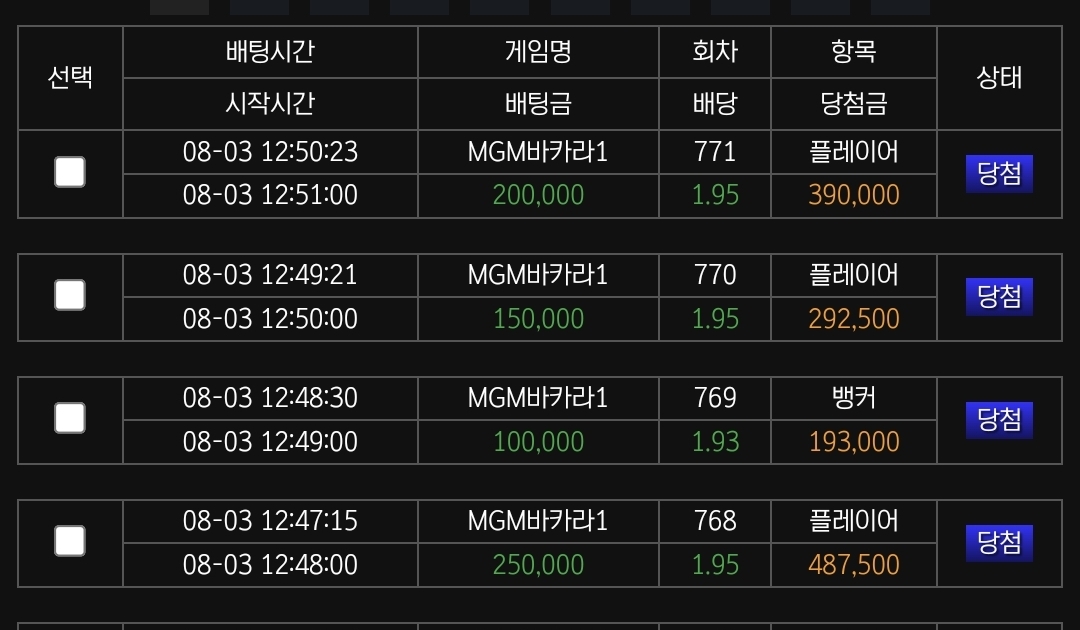Click the 당첨 badge for round 771

point(999,174)
